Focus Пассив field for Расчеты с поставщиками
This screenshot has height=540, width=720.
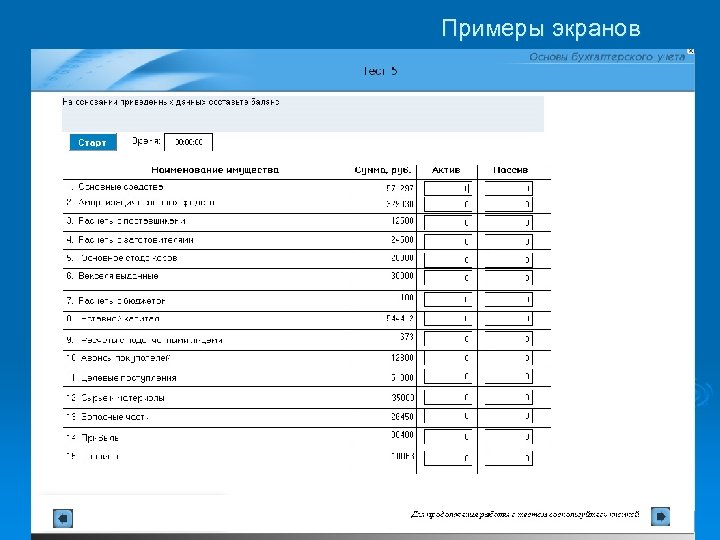[509, 223]
